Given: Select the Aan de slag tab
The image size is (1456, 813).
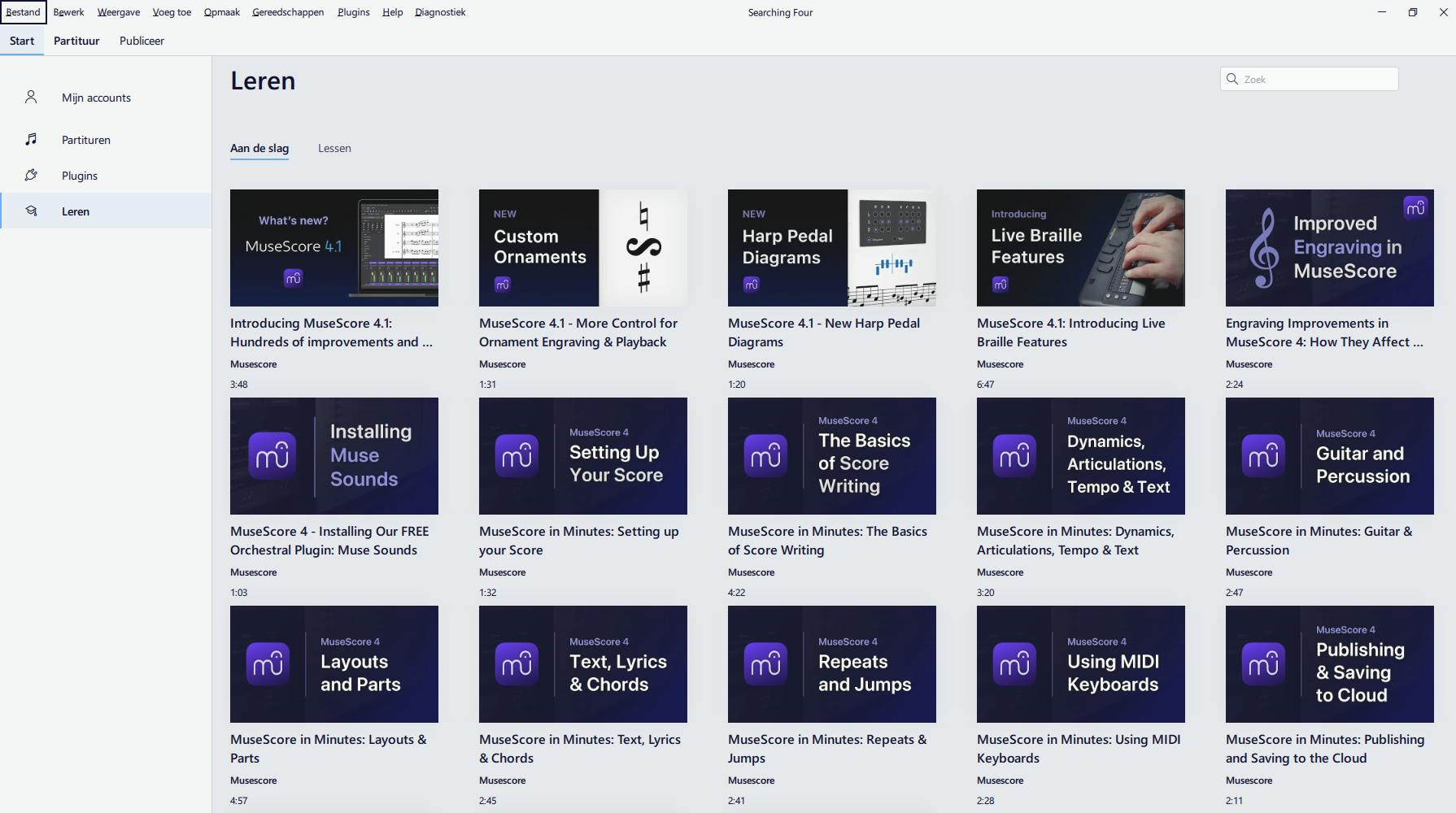Looking at the screenshot, I should coord(259,148).
